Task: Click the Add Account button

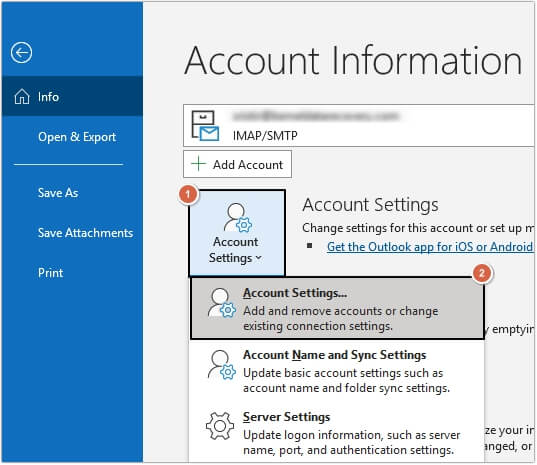Action: tap(237, 164)
